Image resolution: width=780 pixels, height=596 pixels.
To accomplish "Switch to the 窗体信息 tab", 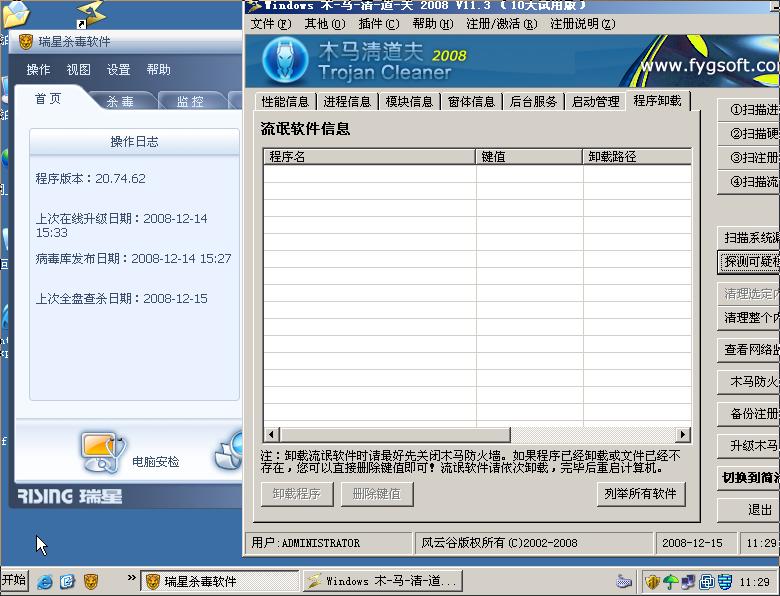I will [x=472, y=101].
